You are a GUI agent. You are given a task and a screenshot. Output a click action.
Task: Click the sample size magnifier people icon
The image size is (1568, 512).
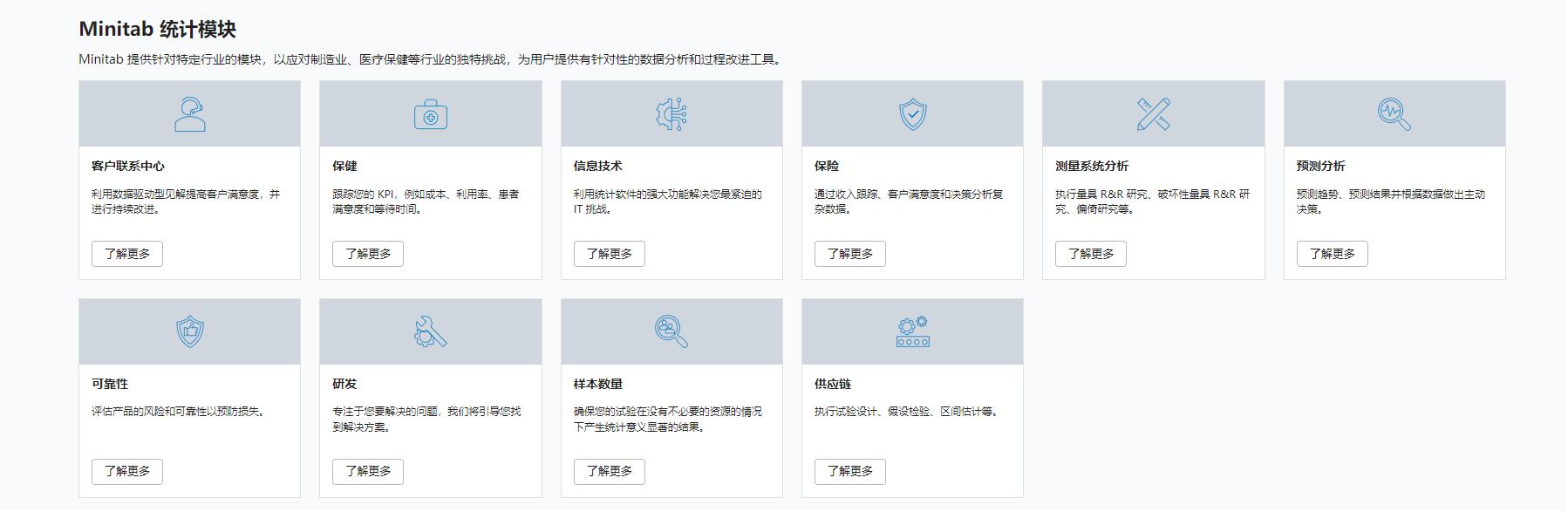tap(672, 331)
